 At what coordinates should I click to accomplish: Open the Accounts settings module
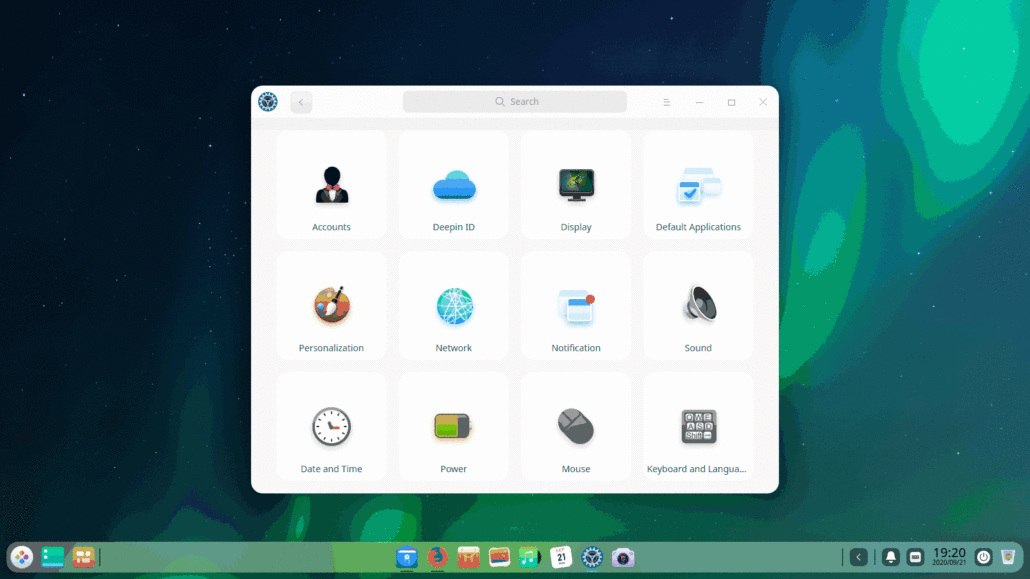click(331, 186)
